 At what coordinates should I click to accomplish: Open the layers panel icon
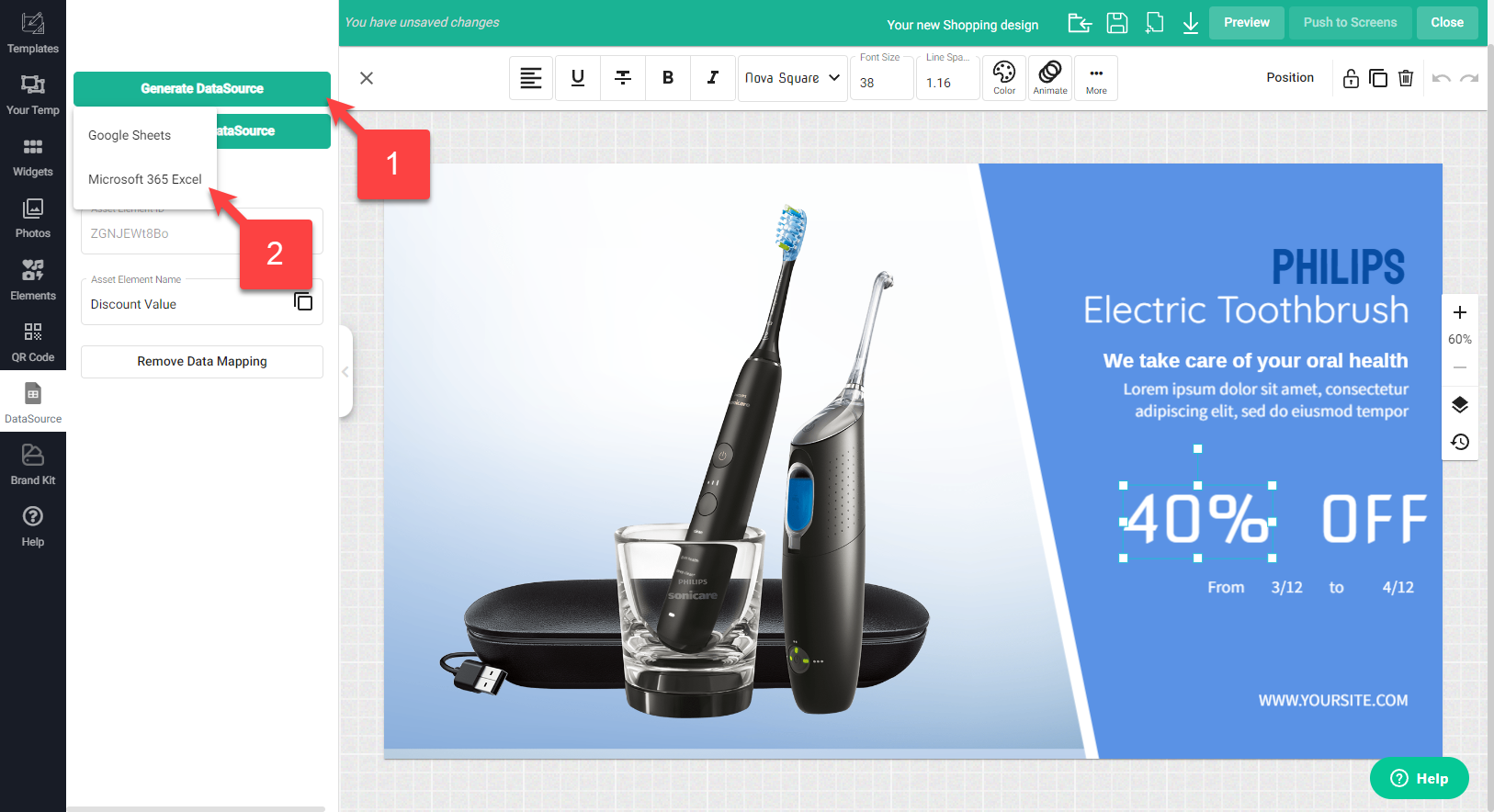click(1459, 405)
